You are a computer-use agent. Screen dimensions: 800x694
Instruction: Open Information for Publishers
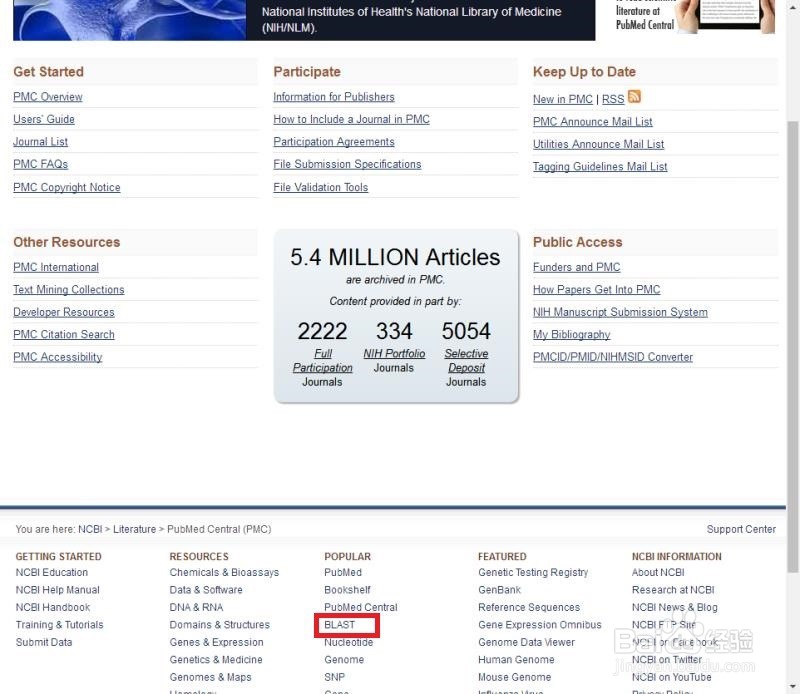[334, 97]
